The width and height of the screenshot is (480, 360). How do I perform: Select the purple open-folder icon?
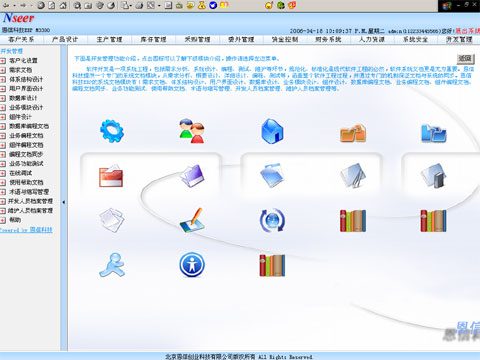[x=192, y=176]
